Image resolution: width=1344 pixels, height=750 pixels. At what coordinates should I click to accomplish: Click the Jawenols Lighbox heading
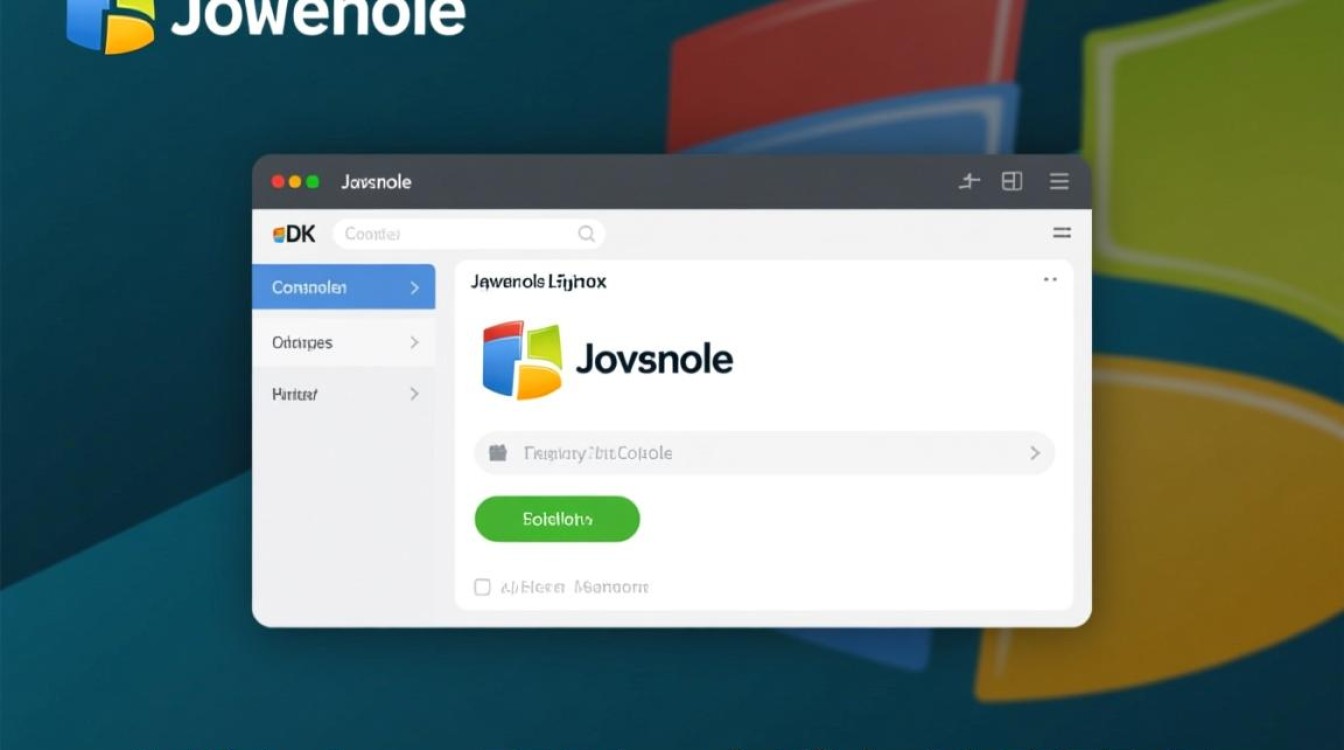539,281
